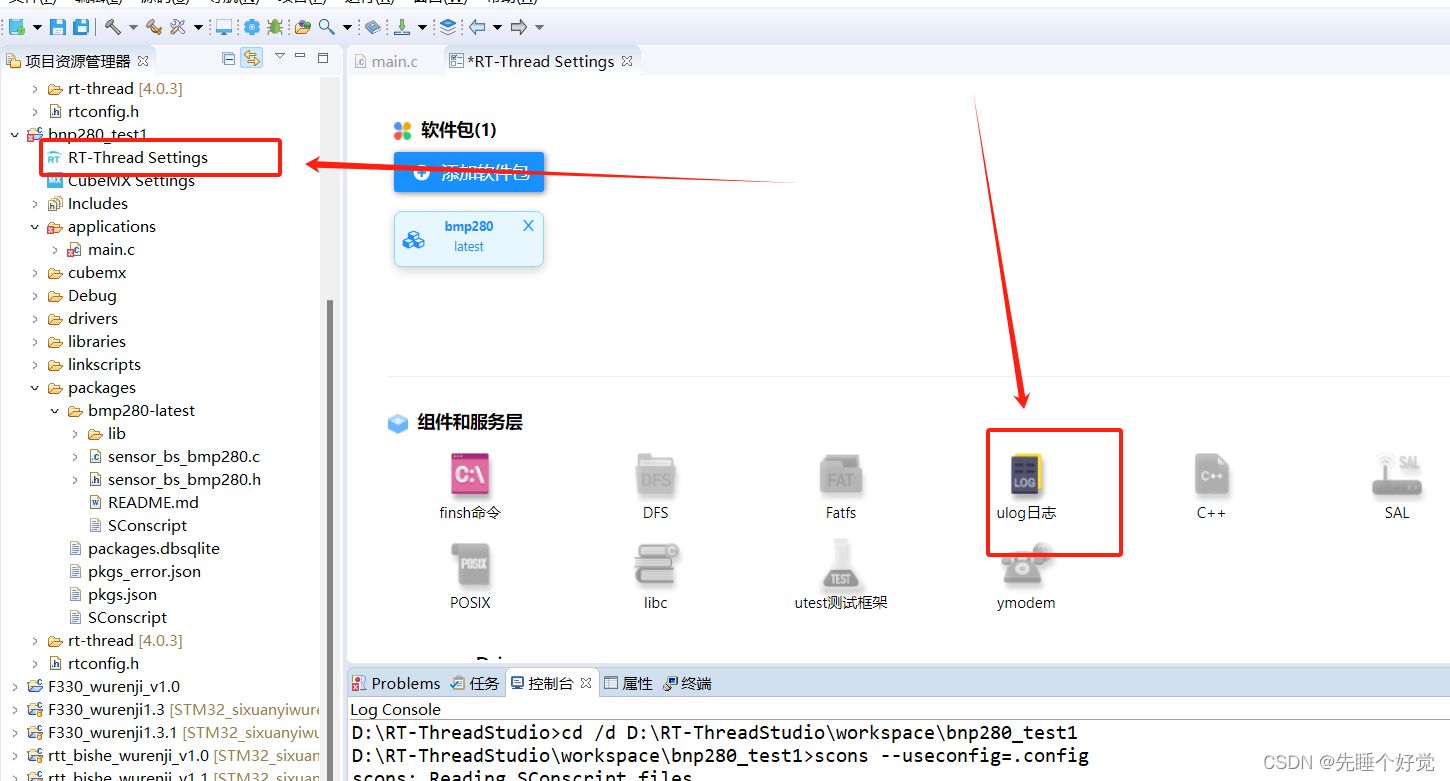Click the bmp280 package card
Viewport: 1450px width, 781px height.
(x=469, y=238)
